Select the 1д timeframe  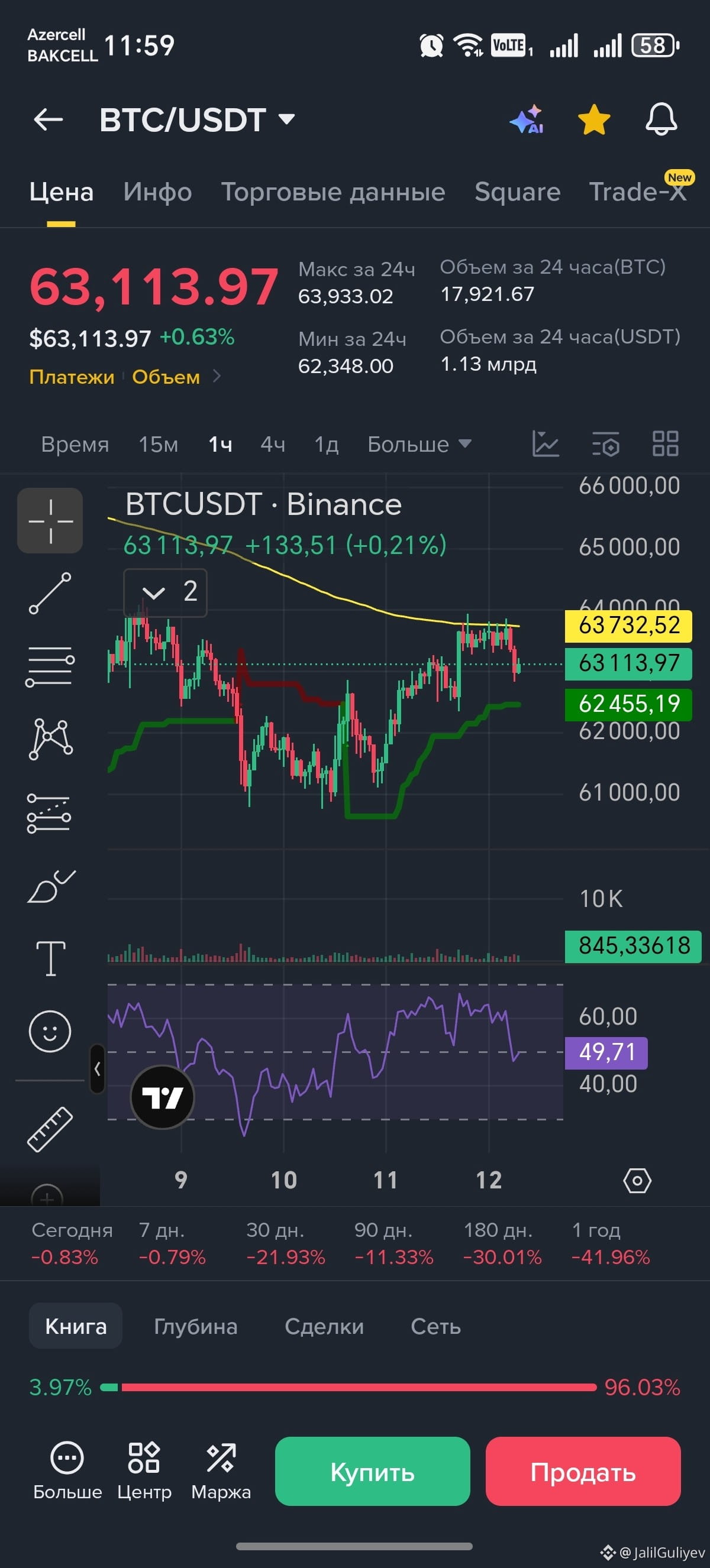coord(327,445)
